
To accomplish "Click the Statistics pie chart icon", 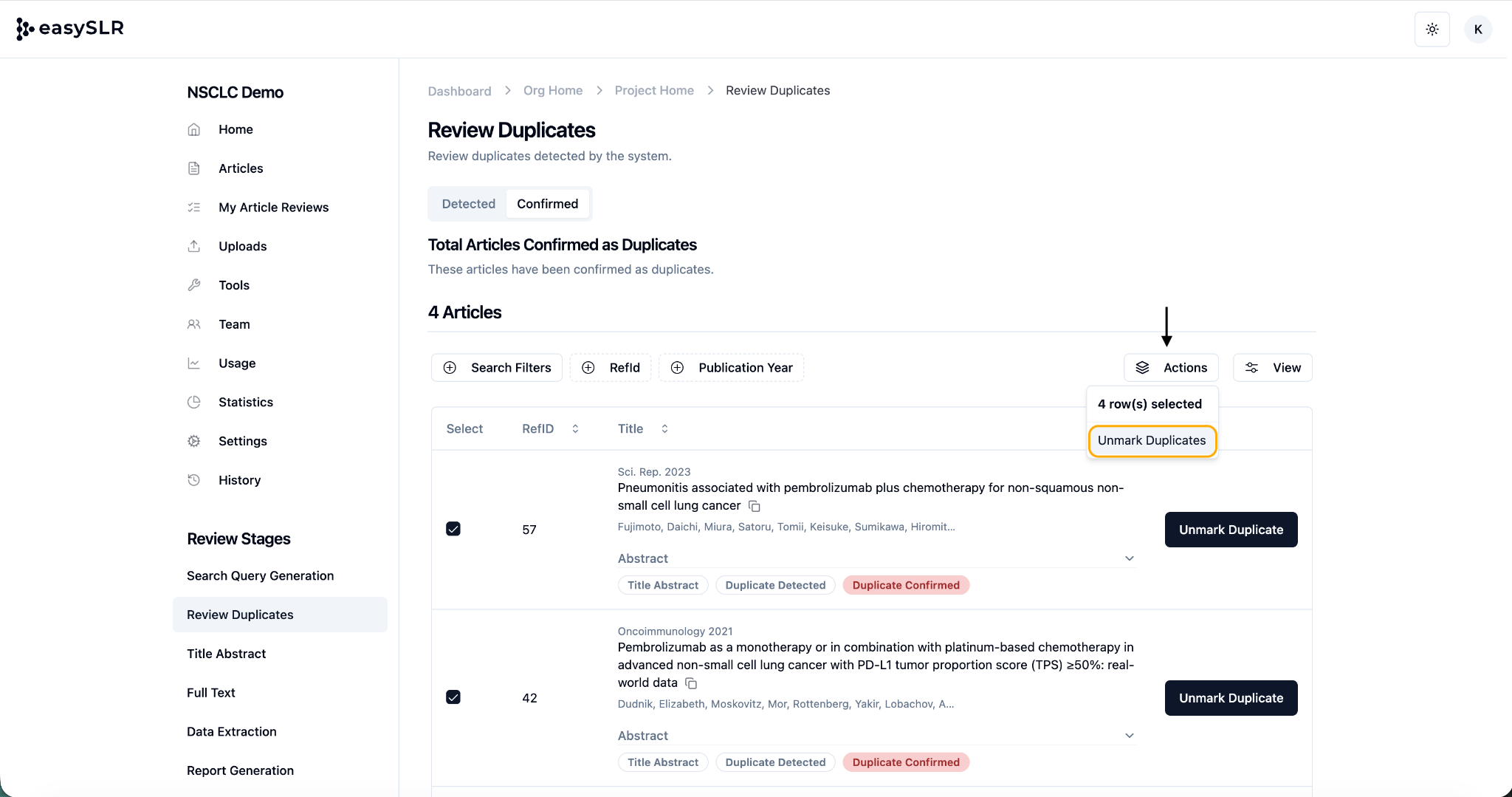I will (194, 402).
